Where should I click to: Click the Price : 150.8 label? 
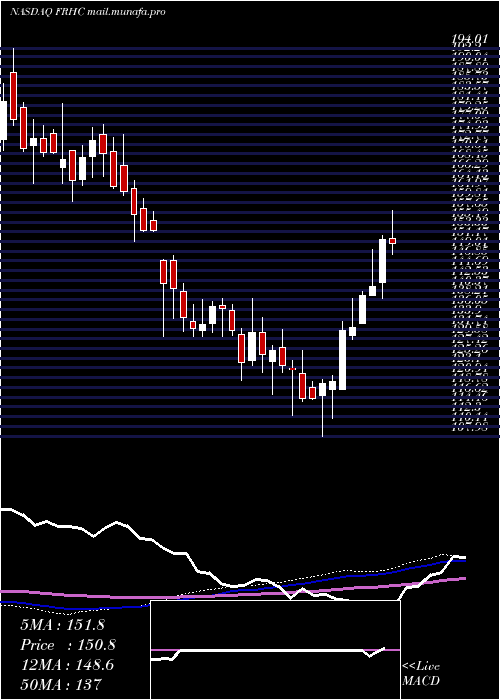coord(68,645)
